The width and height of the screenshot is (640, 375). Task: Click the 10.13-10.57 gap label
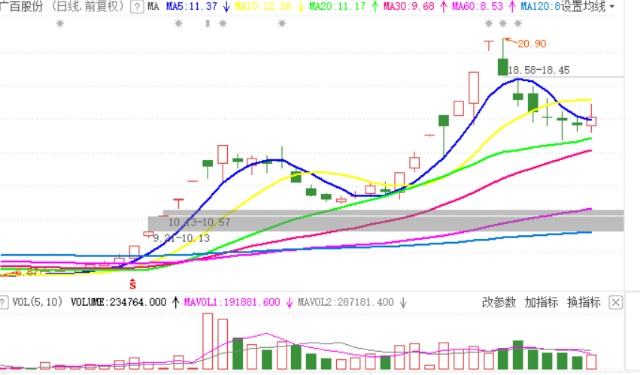(x=199, y=222)
